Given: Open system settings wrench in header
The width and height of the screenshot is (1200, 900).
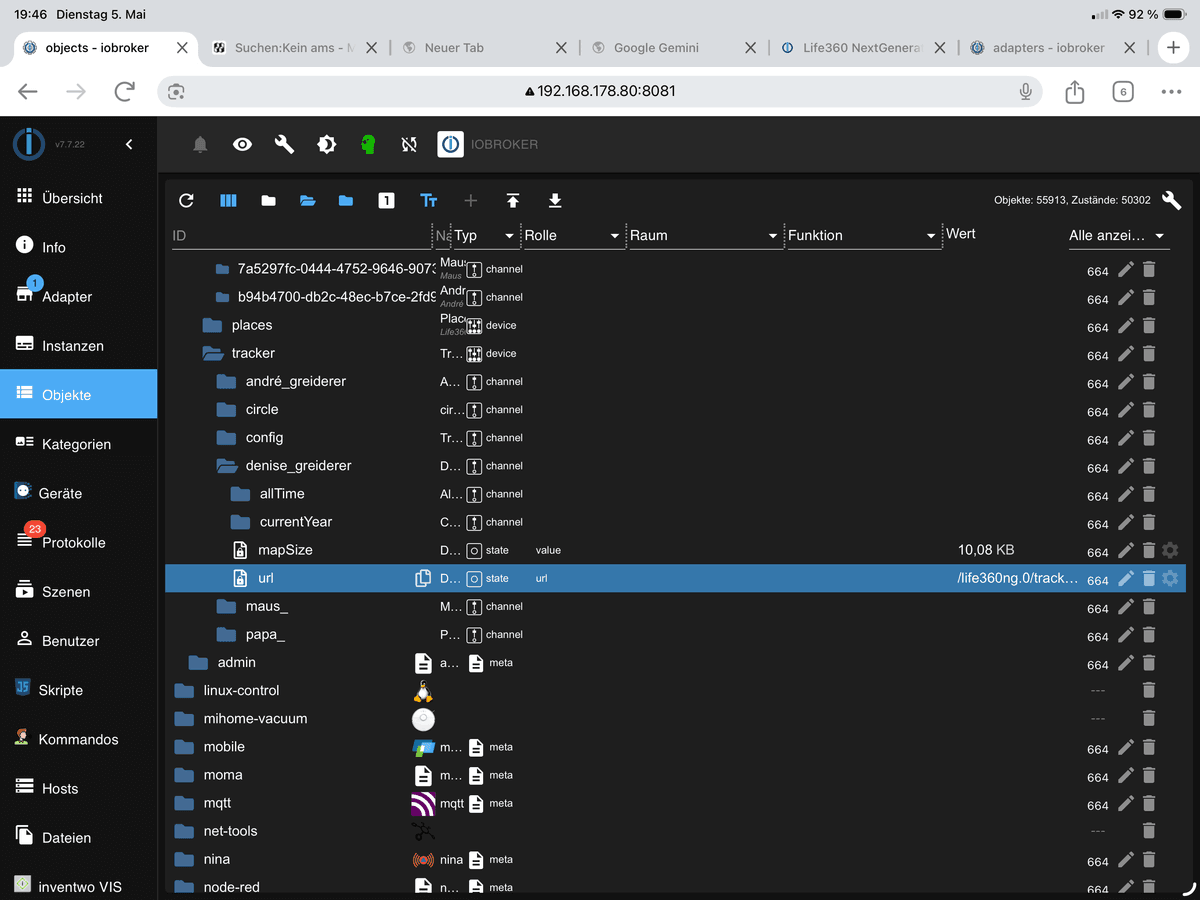Looking at the screenshot, I should [x=284, y=145].
